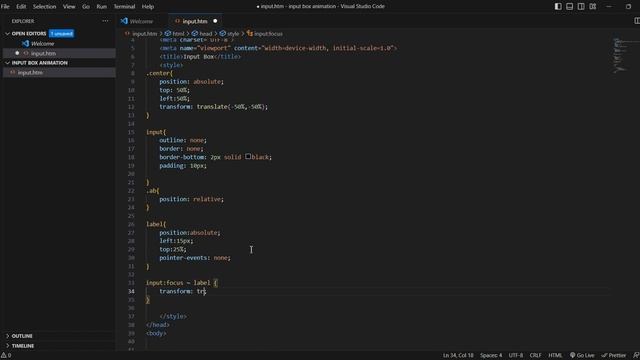Toggle the bottom panel layout icon
This screenshot has width=640, height=360.
pyautogui.click(x=569, y=7)
